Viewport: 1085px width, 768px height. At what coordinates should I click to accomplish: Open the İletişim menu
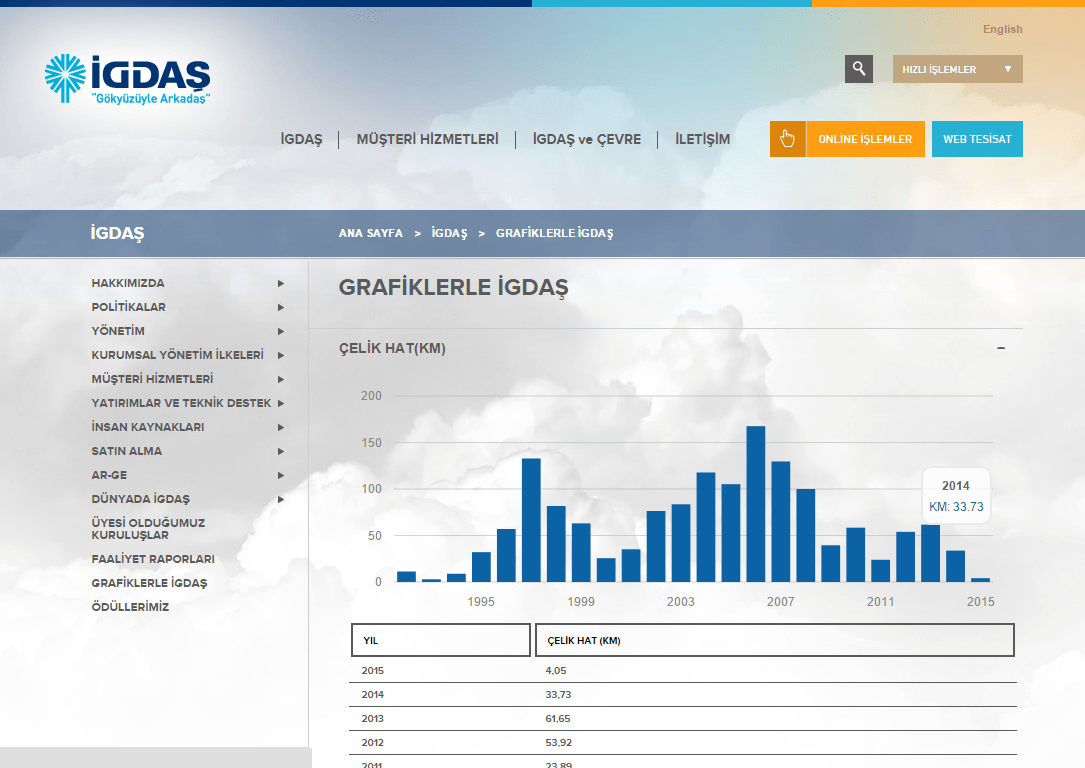(702, 139)
